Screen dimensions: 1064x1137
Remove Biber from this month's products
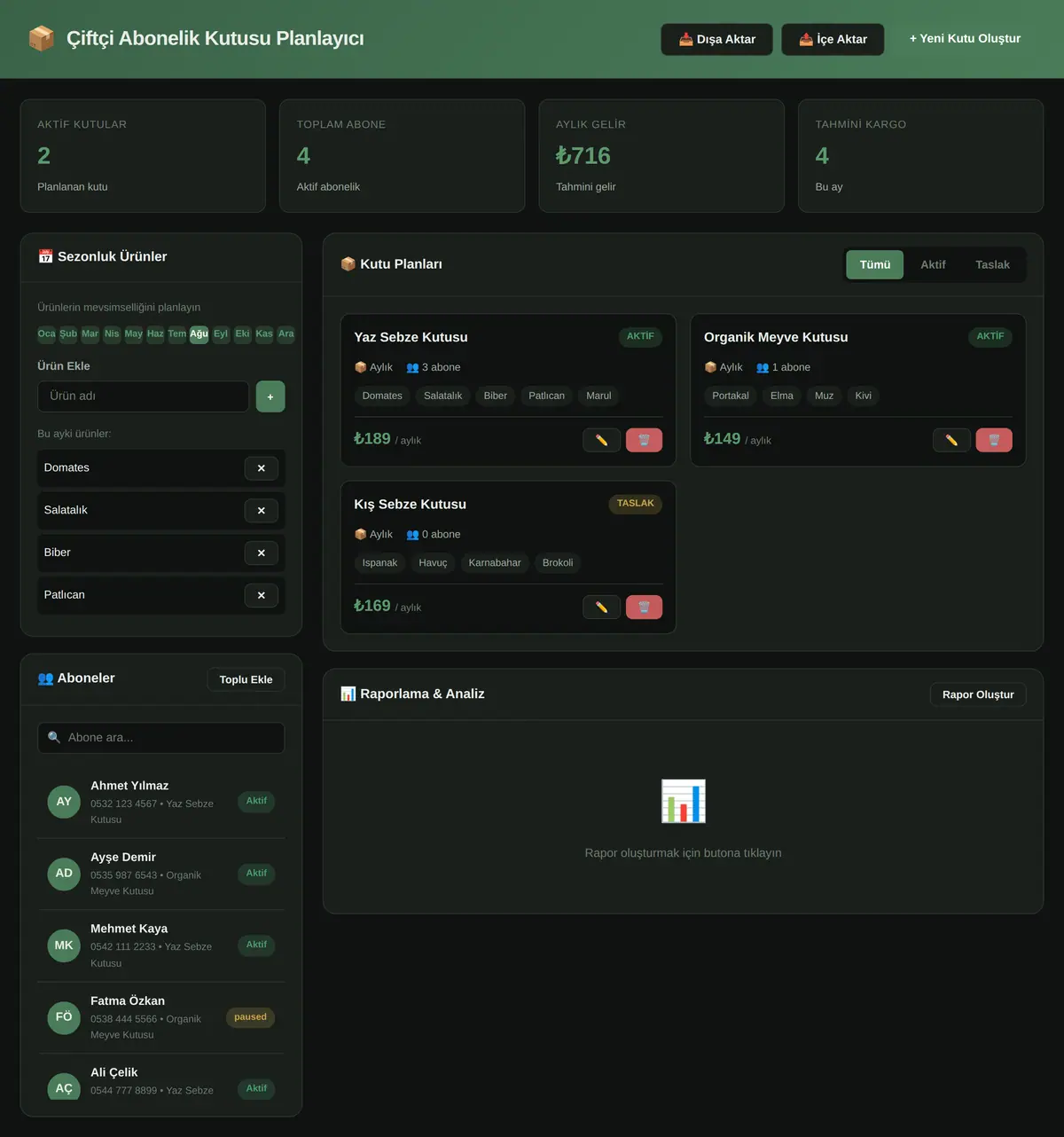pyautogui.click(x=262, y=553)
